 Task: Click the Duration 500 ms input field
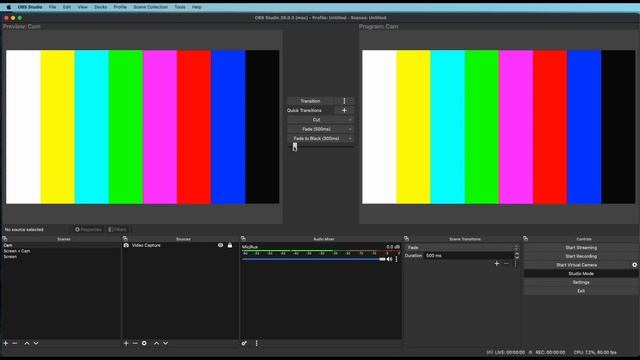point(468,256)
